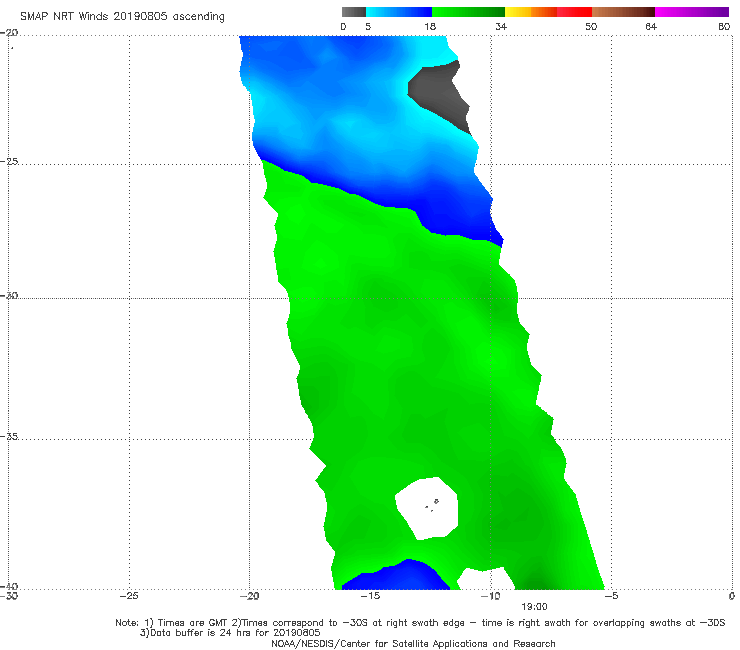Click the white data gap inside green swath
The width and height of the screenshot is (740, 650).
pos(427,508)
